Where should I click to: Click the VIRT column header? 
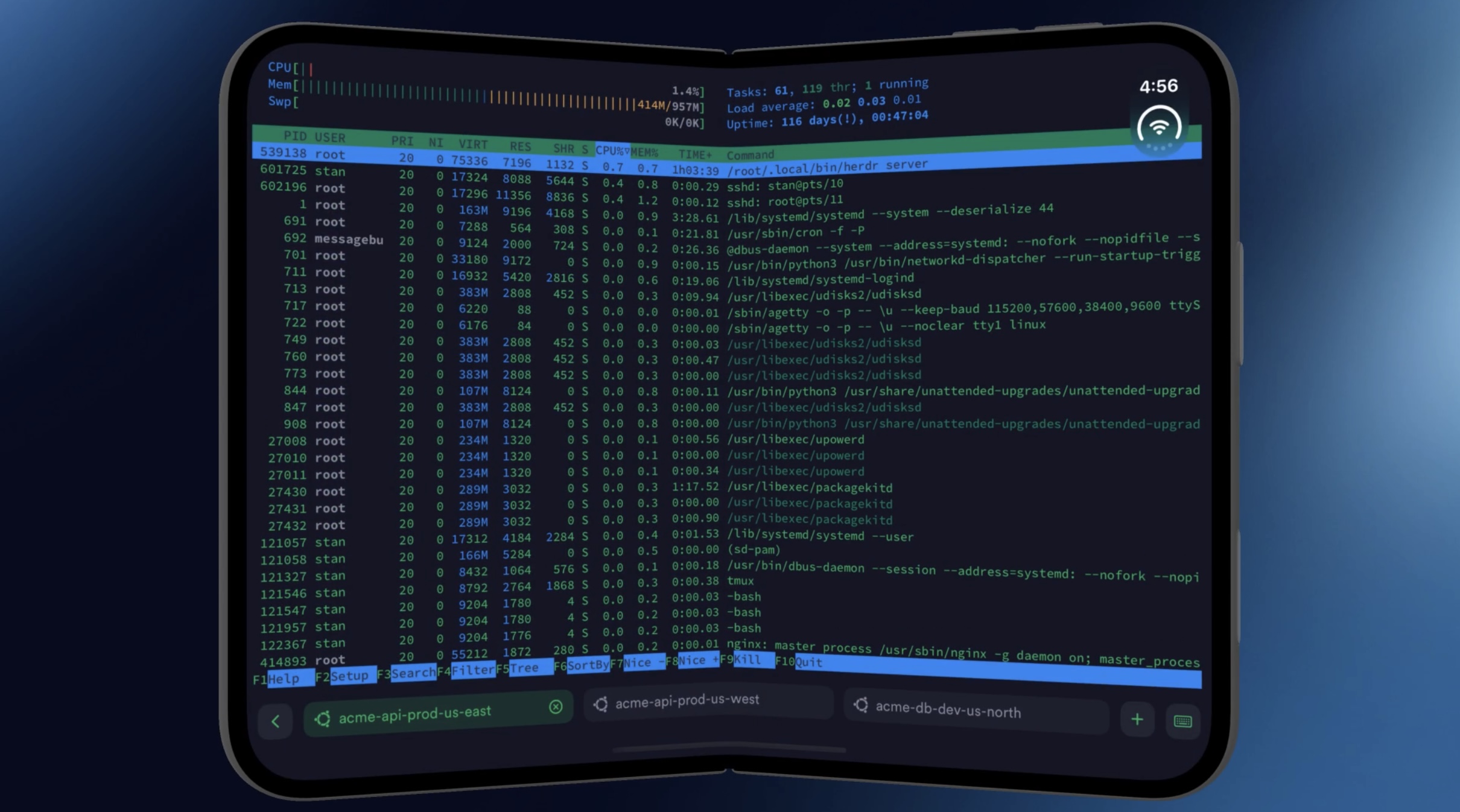tap(472, 144)
